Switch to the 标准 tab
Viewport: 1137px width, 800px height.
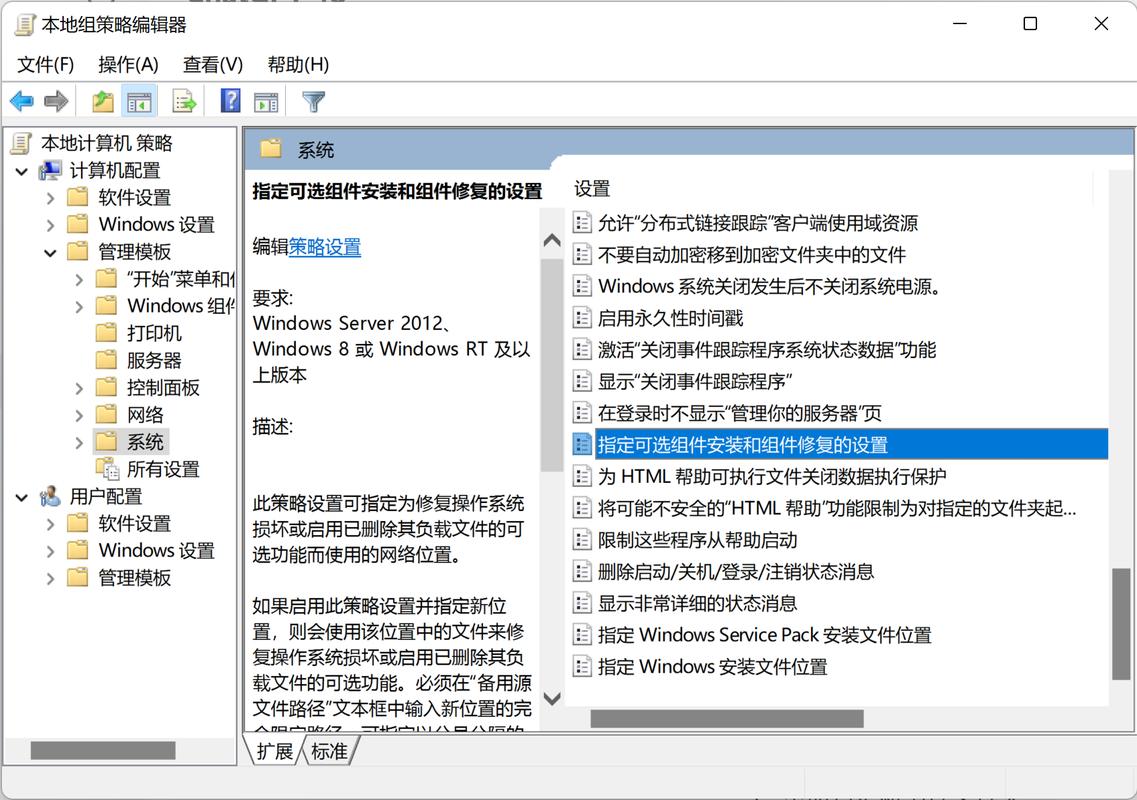(329, 751)
